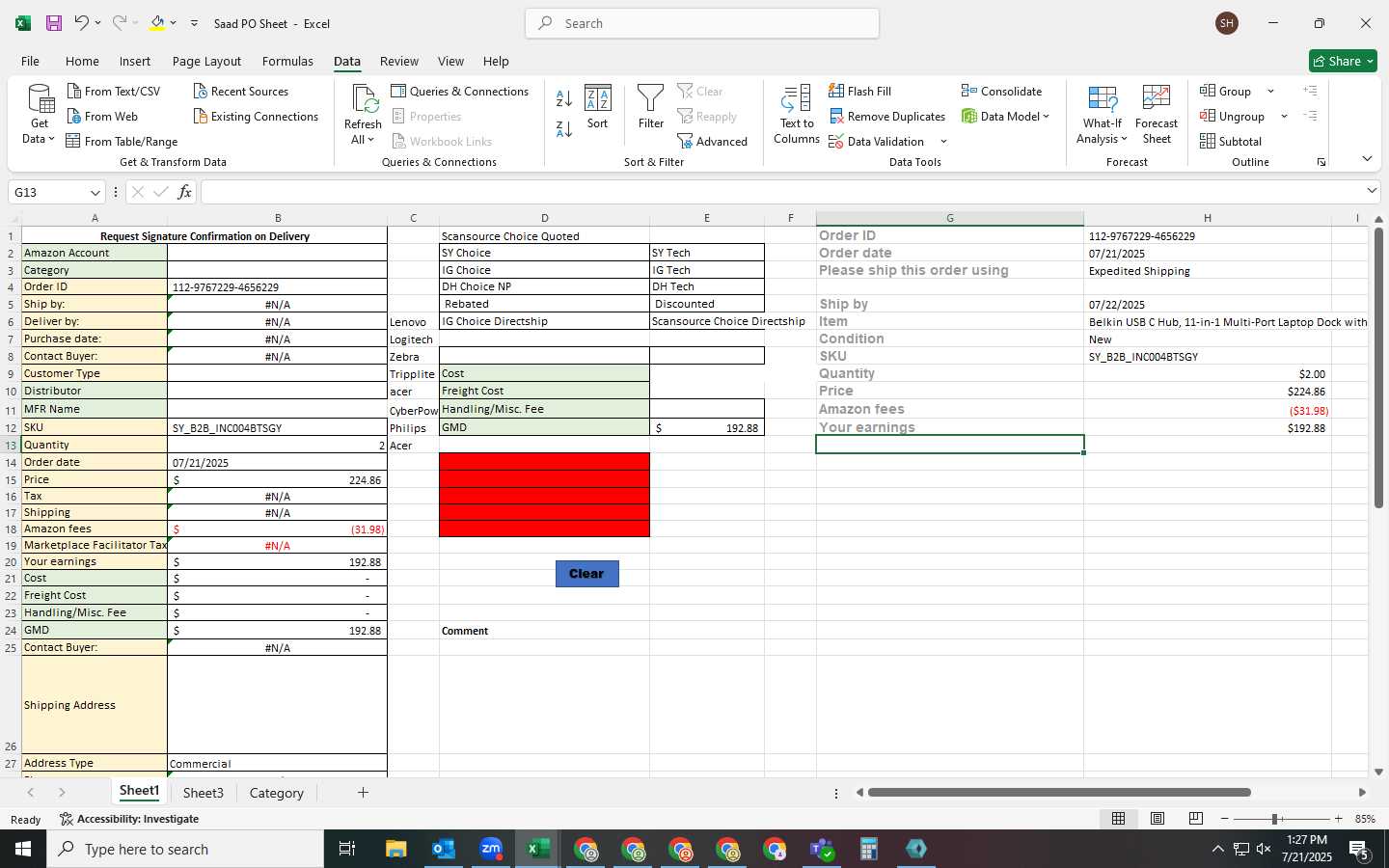The height and width of the screenshot is (868, 1389).
Task: Click Subtotal in Outline group
Action: (x=1231, y=141)
